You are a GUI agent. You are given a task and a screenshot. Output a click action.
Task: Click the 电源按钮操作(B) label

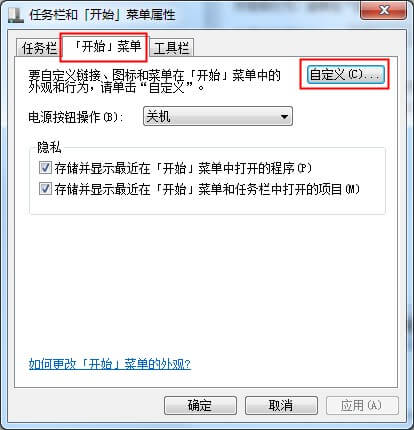[x=76, y=117]
